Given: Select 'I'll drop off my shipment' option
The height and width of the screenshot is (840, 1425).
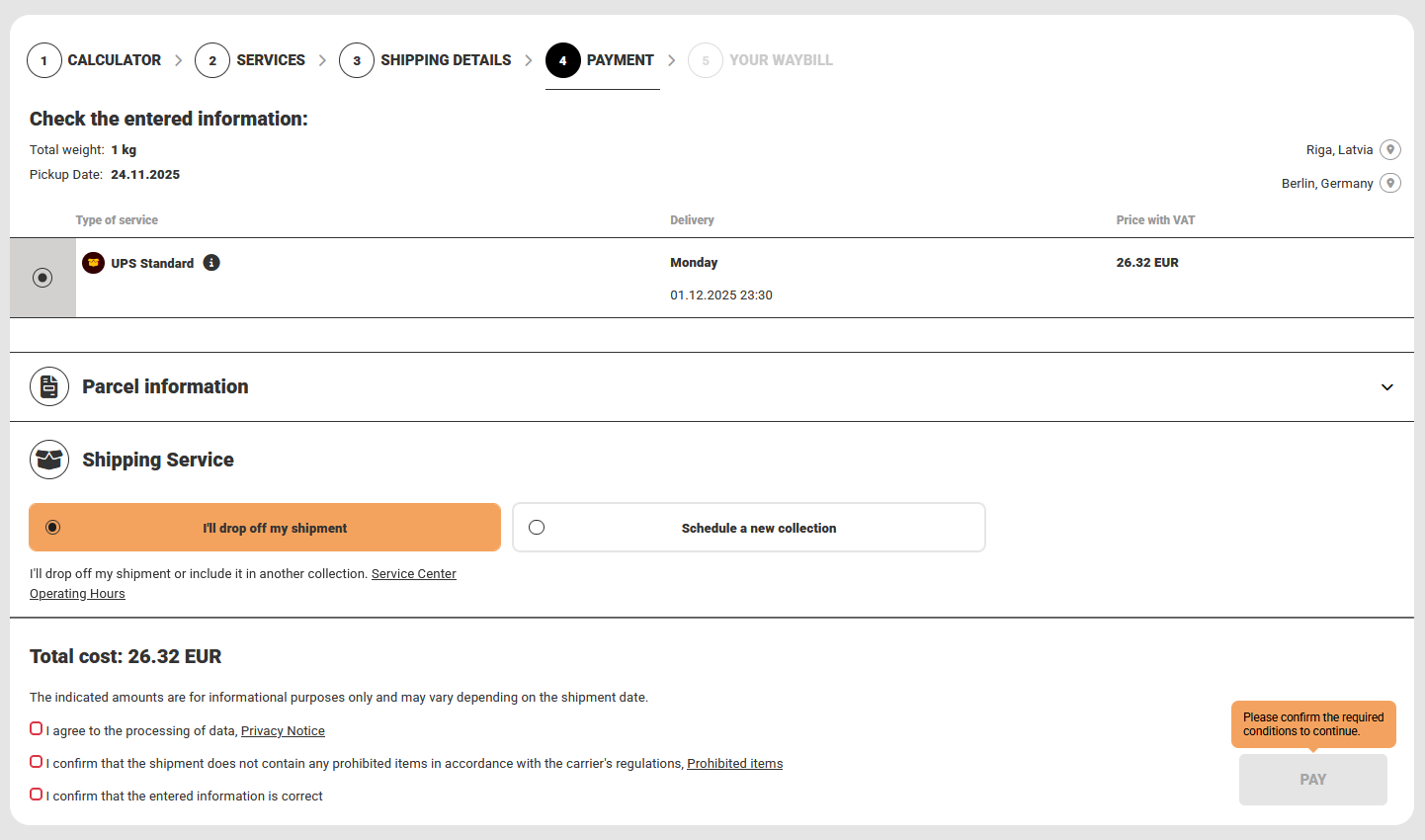Looking at the screenshot, I should [x=53, y=528].
